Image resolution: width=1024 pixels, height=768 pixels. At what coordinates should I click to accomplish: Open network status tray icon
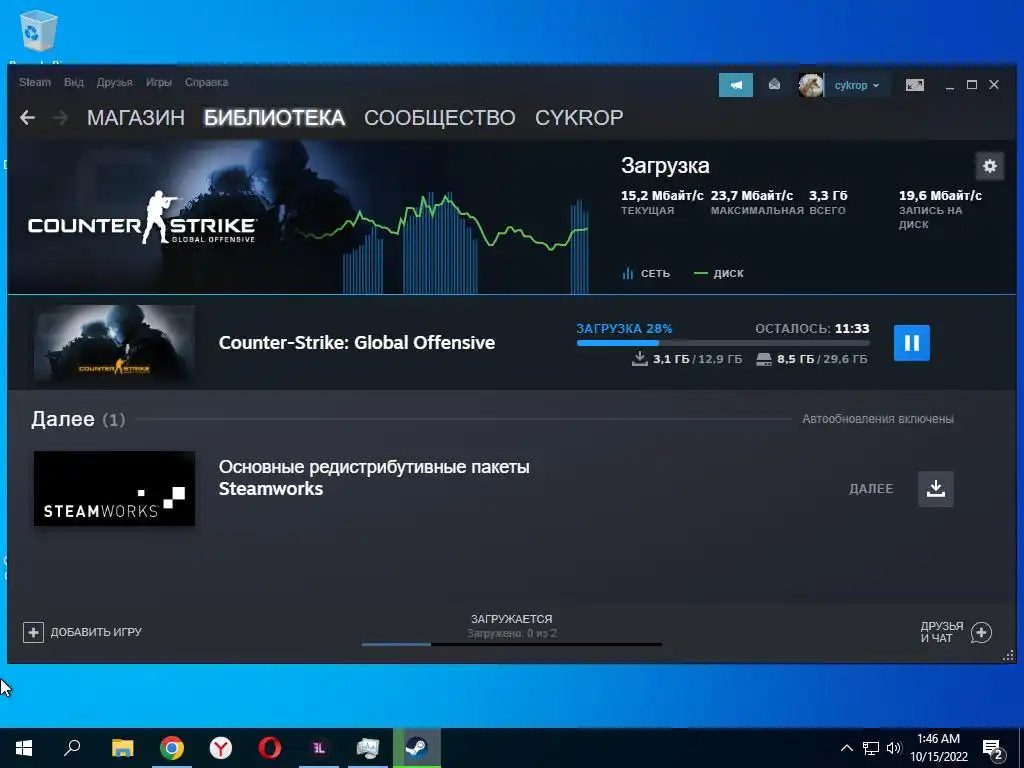871,748
